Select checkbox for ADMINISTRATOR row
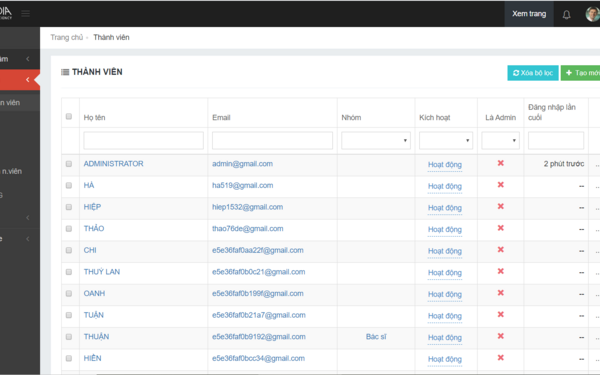The height and width of the screenshot is (375, 600). [x=69, y=164]
